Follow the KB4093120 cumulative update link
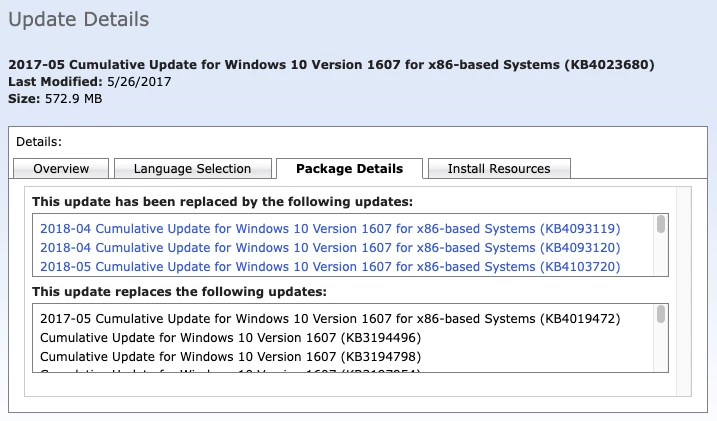This screenshot has width=717, height=421. click(x=330, y=247)
